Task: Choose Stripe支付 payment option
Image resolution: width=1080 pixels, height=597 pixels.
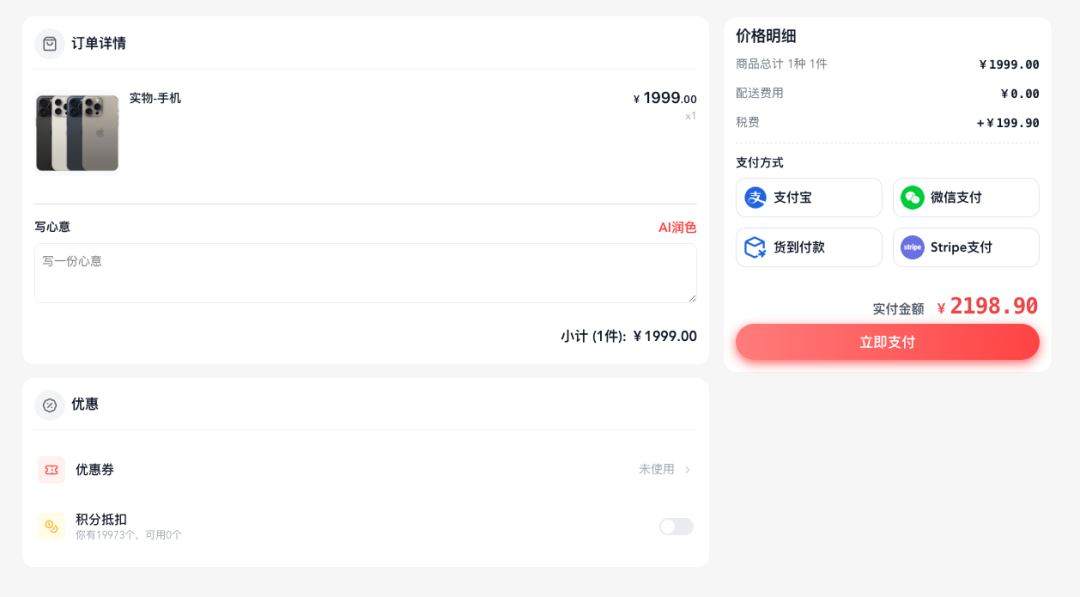Action: tap(966, 247)
